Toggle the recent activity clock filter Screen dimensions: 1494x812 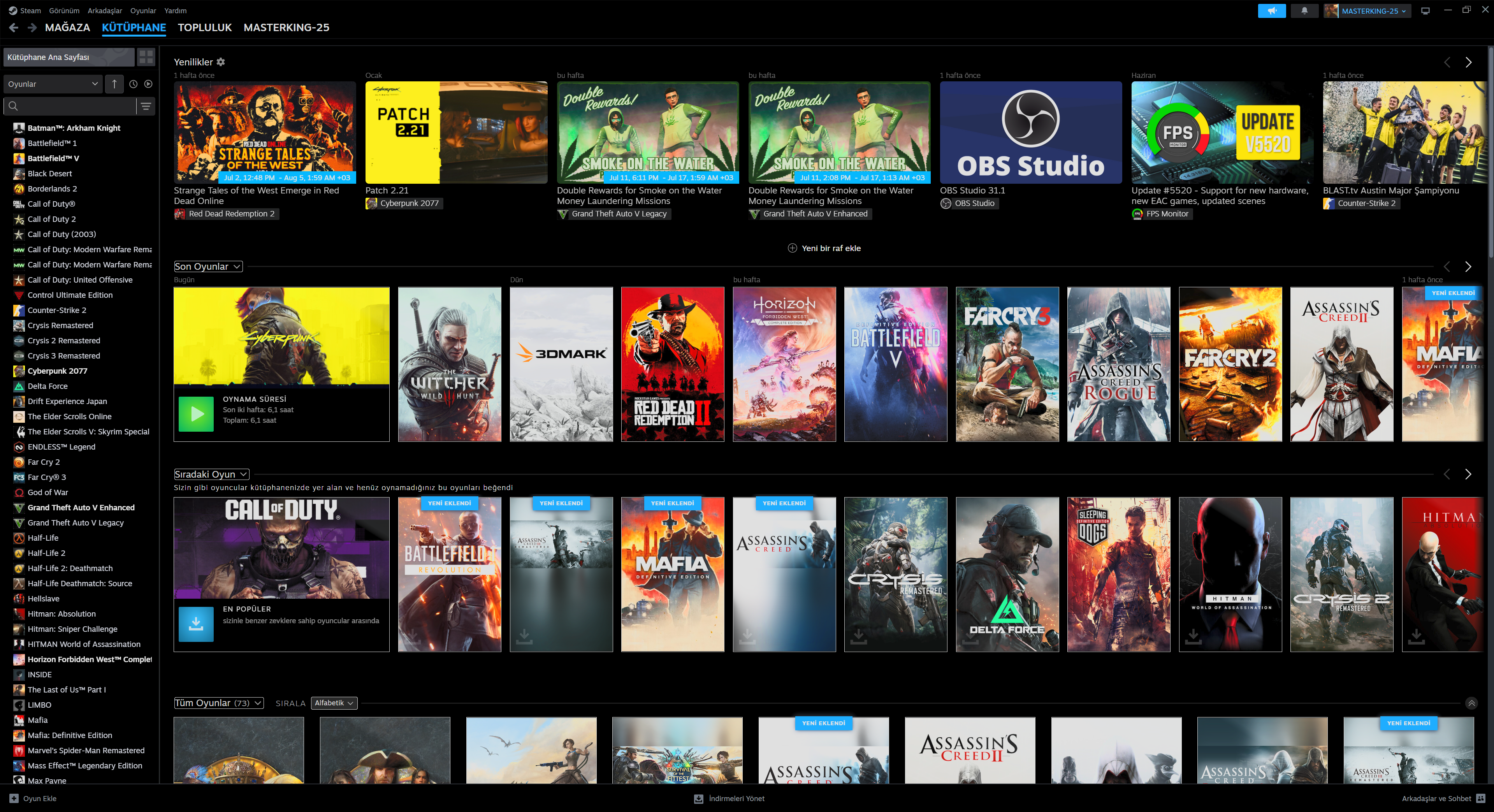134,84
